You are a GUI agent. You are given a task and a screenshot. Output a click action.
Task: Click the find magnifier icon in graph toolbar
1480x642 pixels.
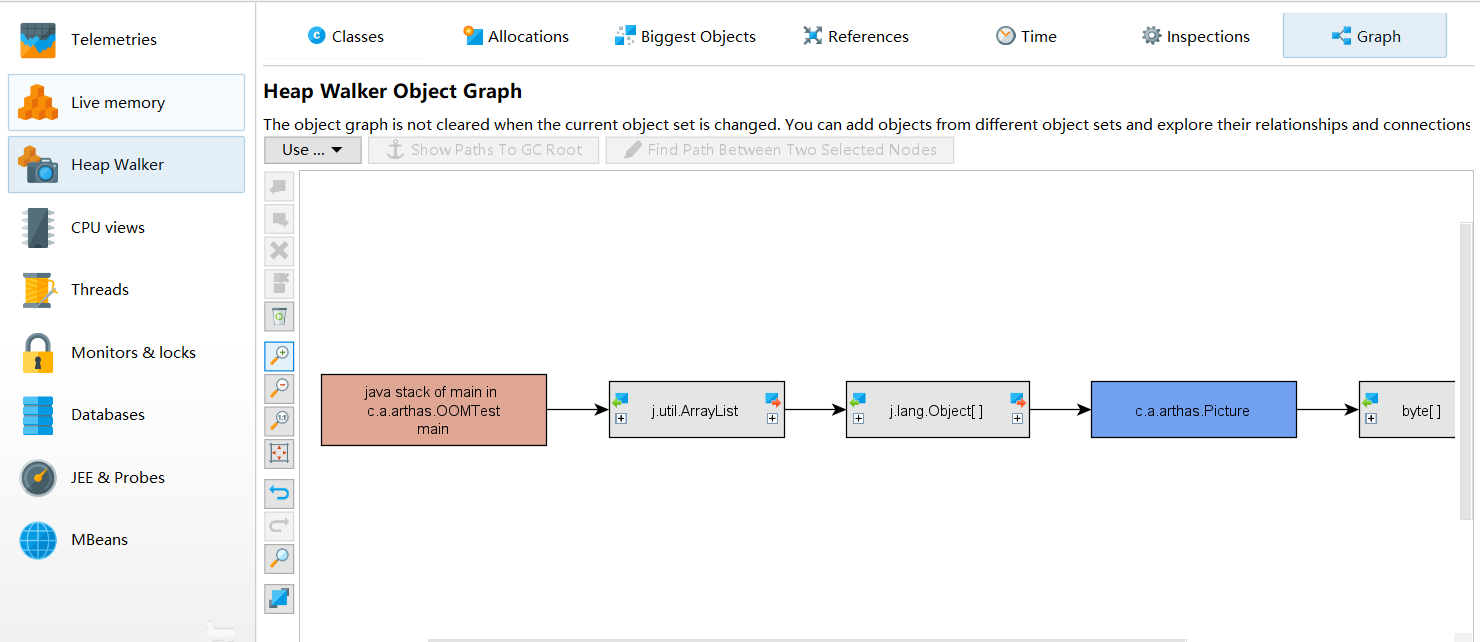280,558
